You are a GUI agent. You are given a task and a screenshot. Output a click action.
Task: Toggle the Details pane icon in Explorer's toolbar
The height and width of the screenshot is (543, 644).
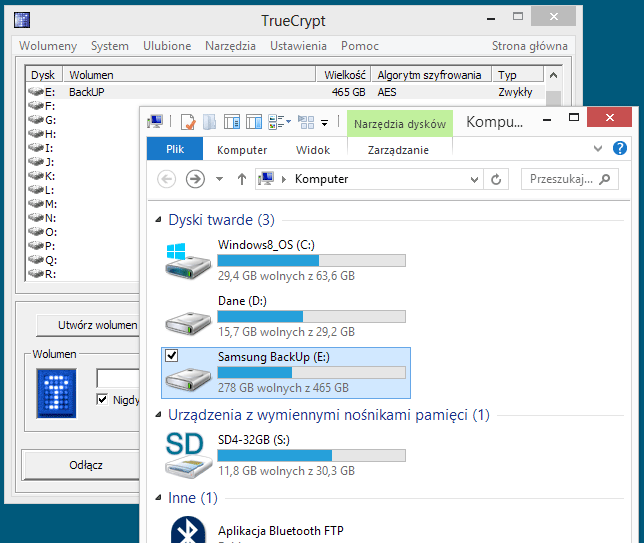pos(232,122)
